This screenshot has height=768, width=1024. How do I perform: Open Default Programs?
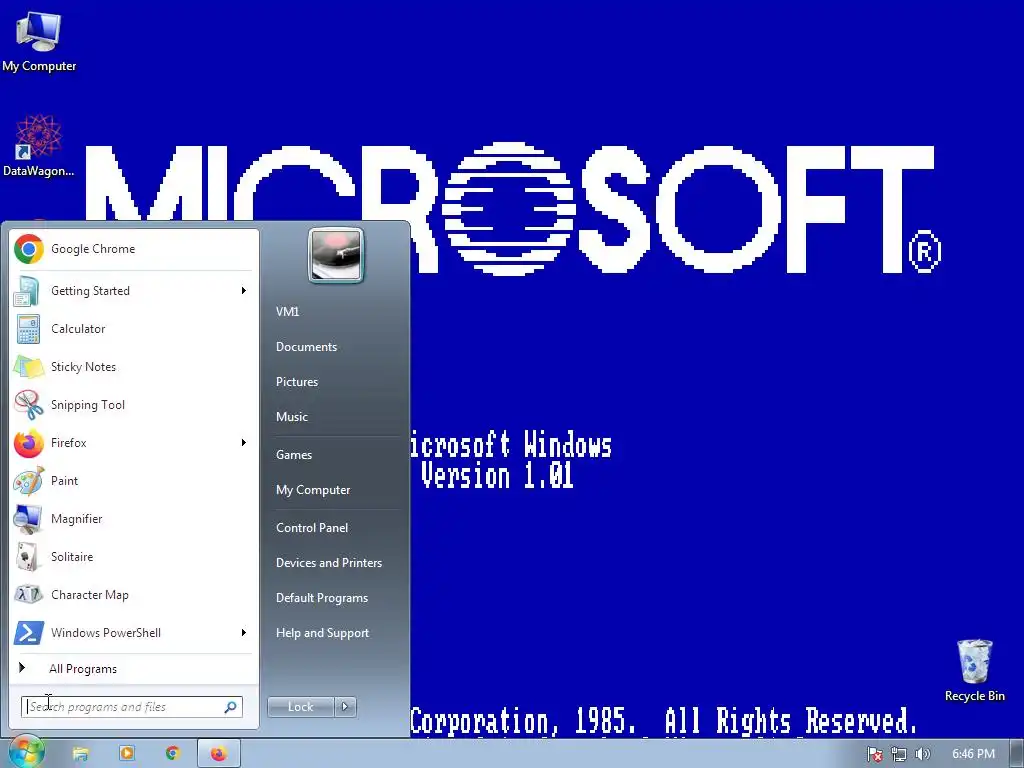click(x=322, y=598)
